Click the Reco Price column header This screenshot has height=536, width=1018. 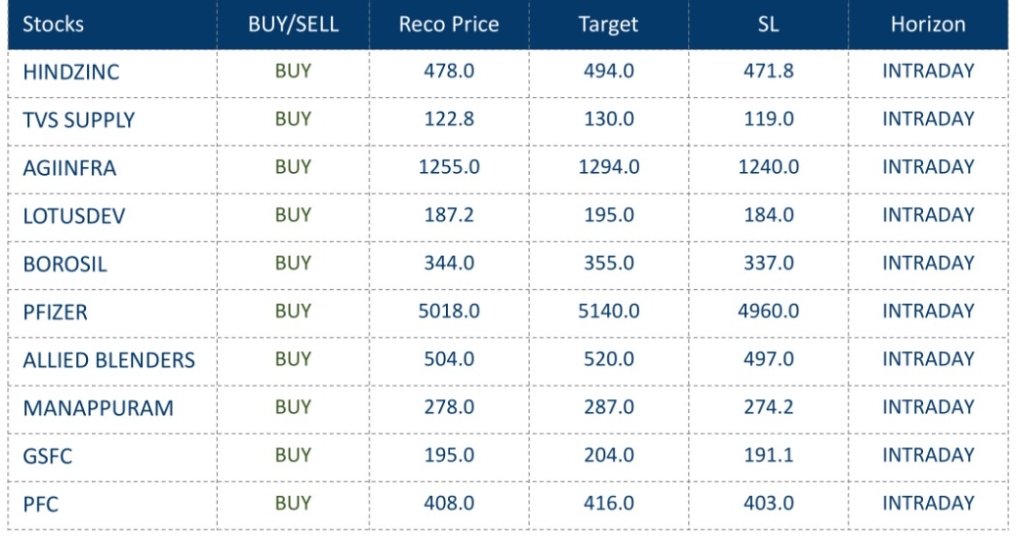pos(448,24)
